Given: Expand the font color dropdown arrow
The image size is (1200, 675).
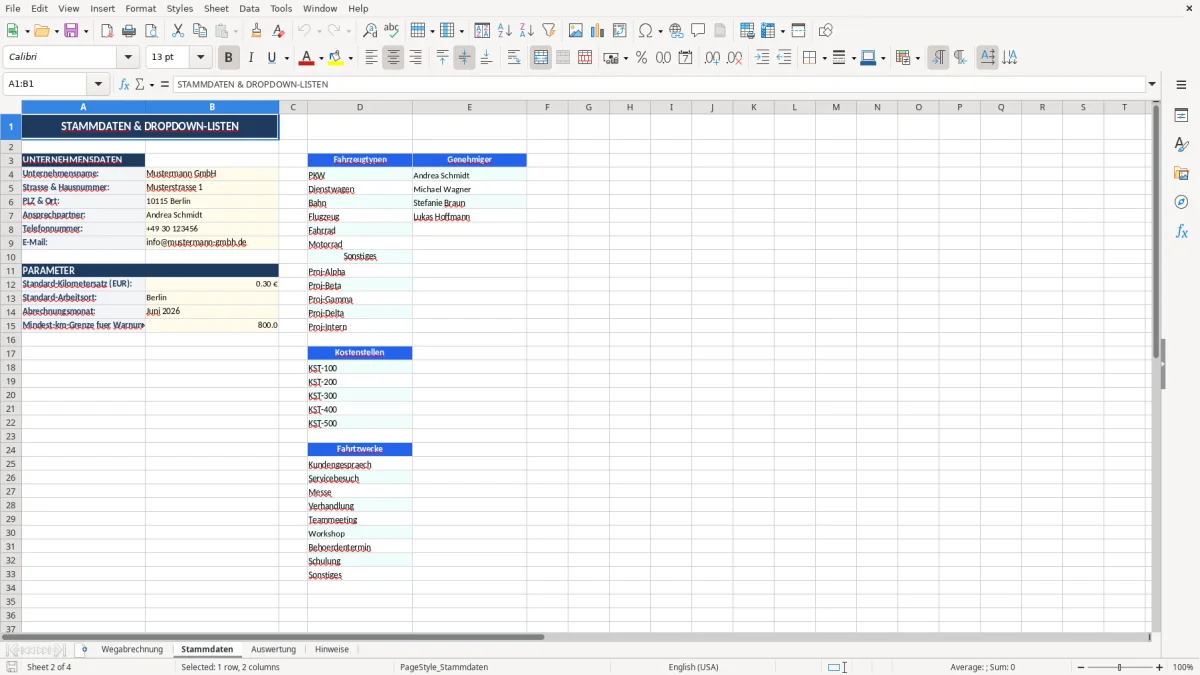Looking at the screenshot, I should 321,58.
